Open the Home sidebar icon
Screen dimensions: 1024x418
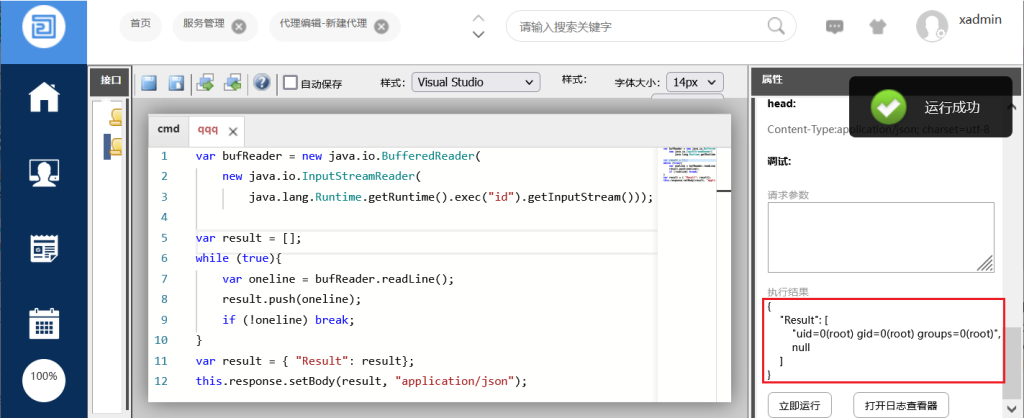tap(44, 97)
